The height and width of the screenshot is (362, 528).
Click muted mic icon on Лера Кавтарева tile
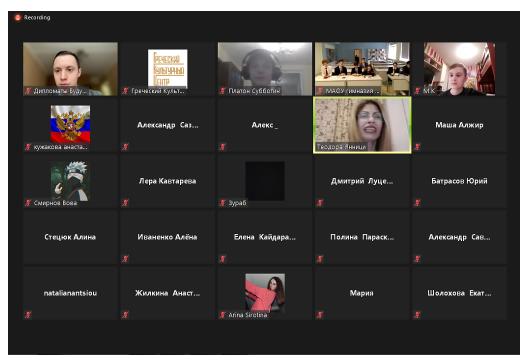pyautogui.click(x=125, y=203)
